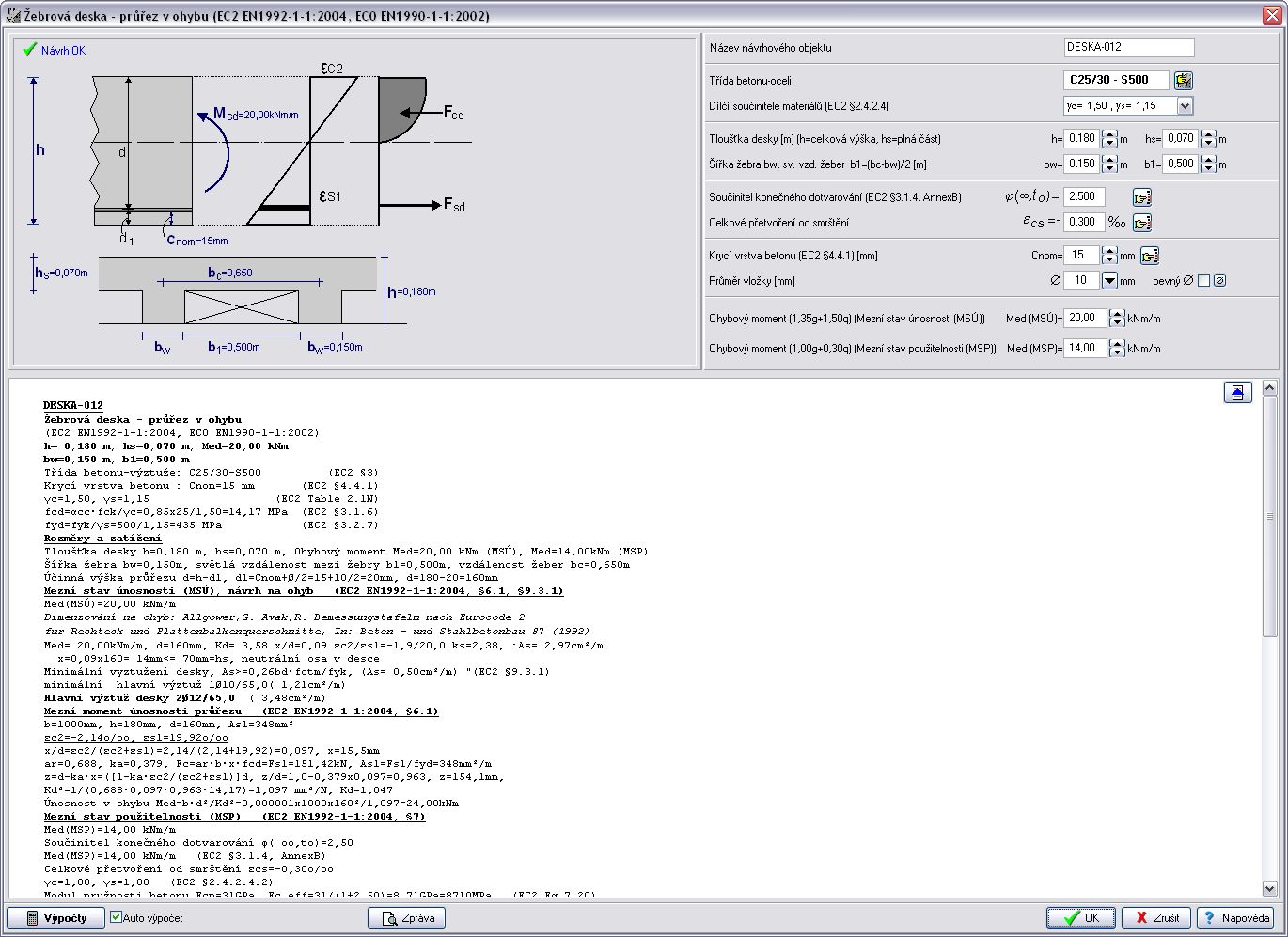Open the Zpráva report button
The height and width of the screenshot is (937, 1288).
click(x=406, y=917)
